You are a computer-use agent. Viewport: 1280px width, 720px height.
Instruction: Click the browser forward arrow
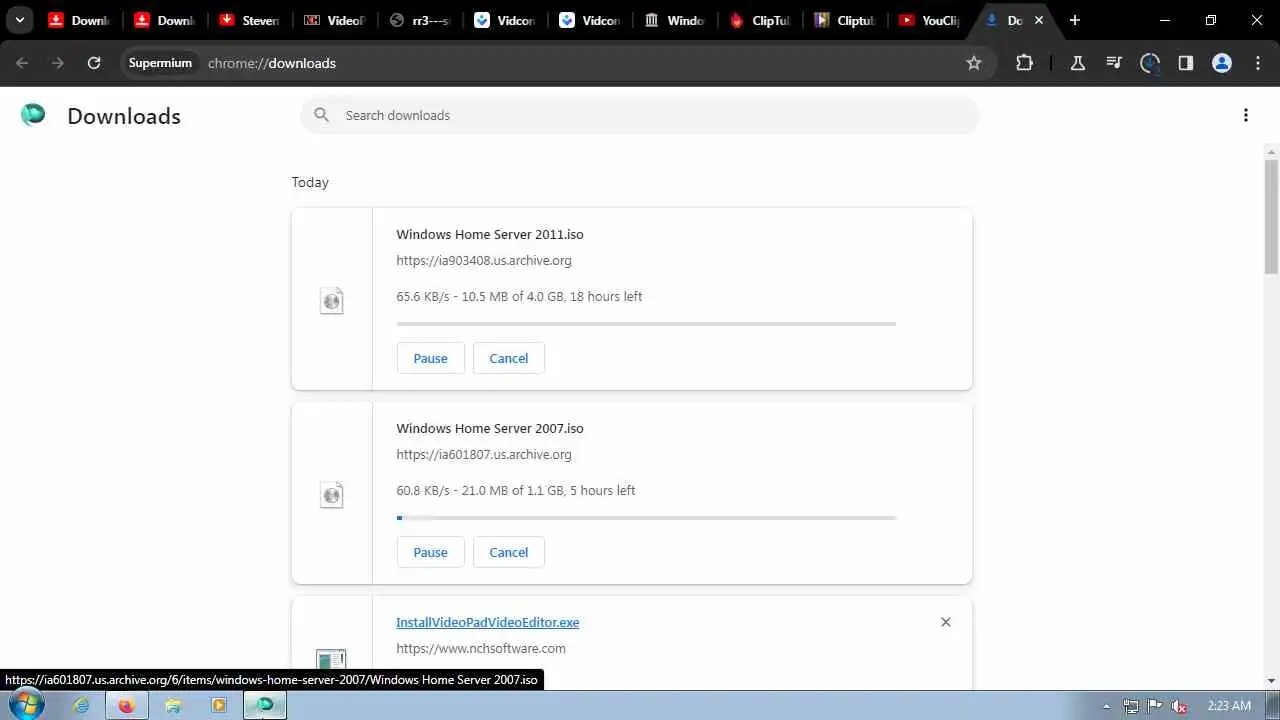[58, 63]
